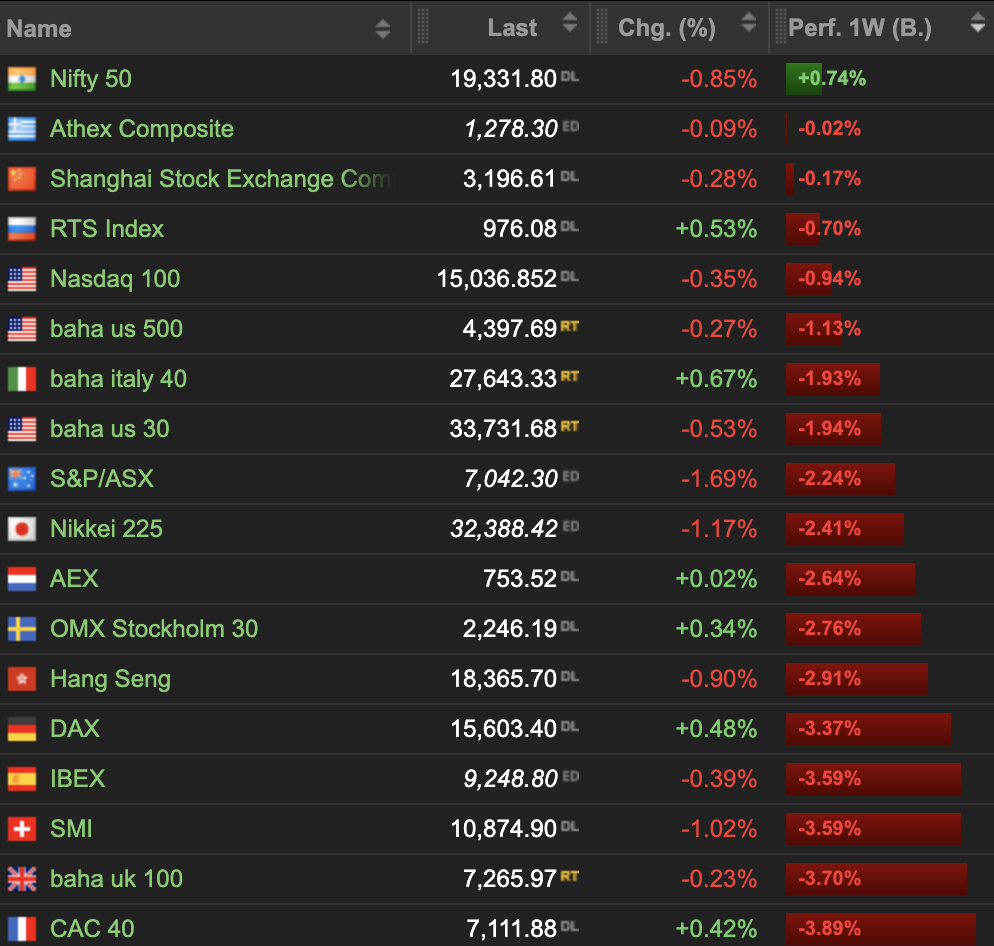Open the SMI index
The height and width of the screenshot is (946, 994).
(x=71, y=829)
